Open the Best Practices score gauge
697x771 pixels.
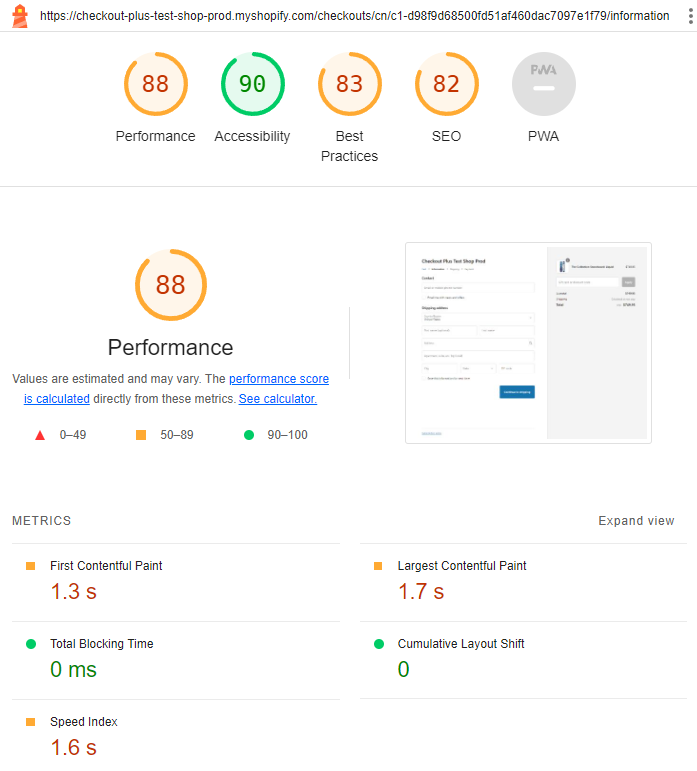(x=349, y=84)
